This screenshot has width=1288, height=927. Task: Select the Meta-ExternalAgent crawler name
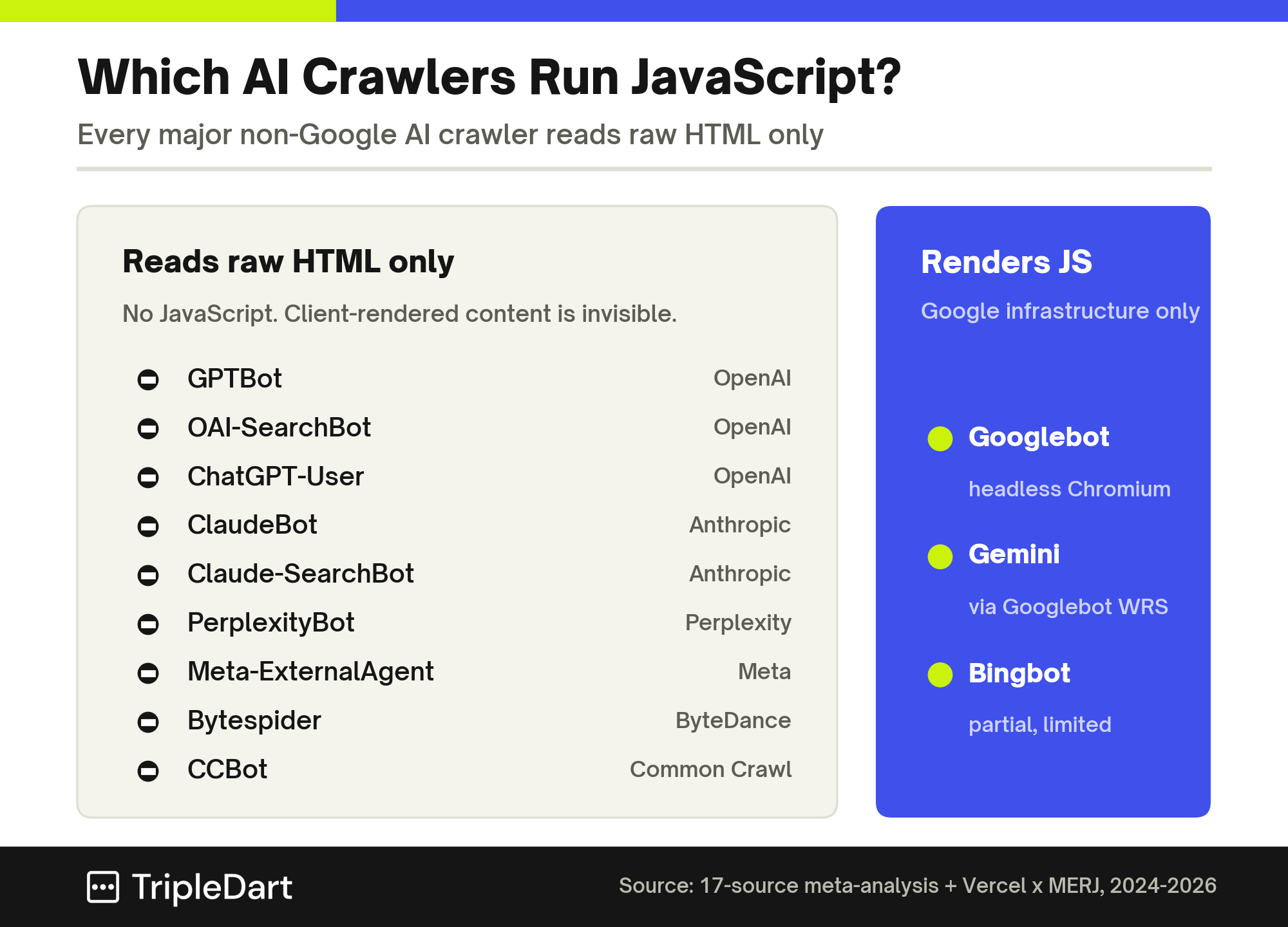coord(310,672)
